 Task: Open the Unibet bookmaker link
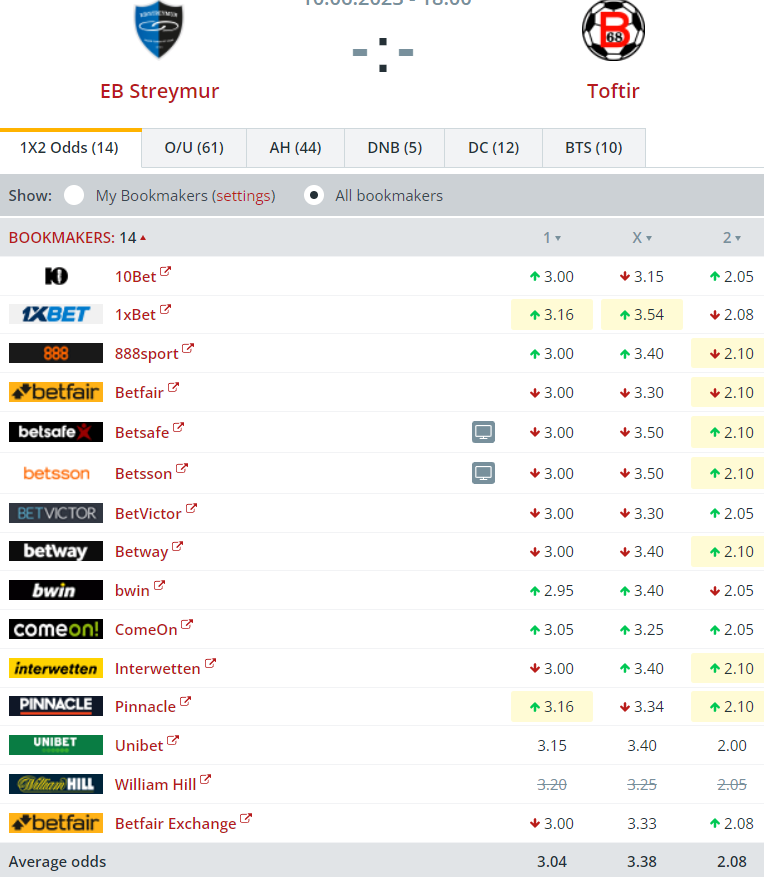click(139, 746)
